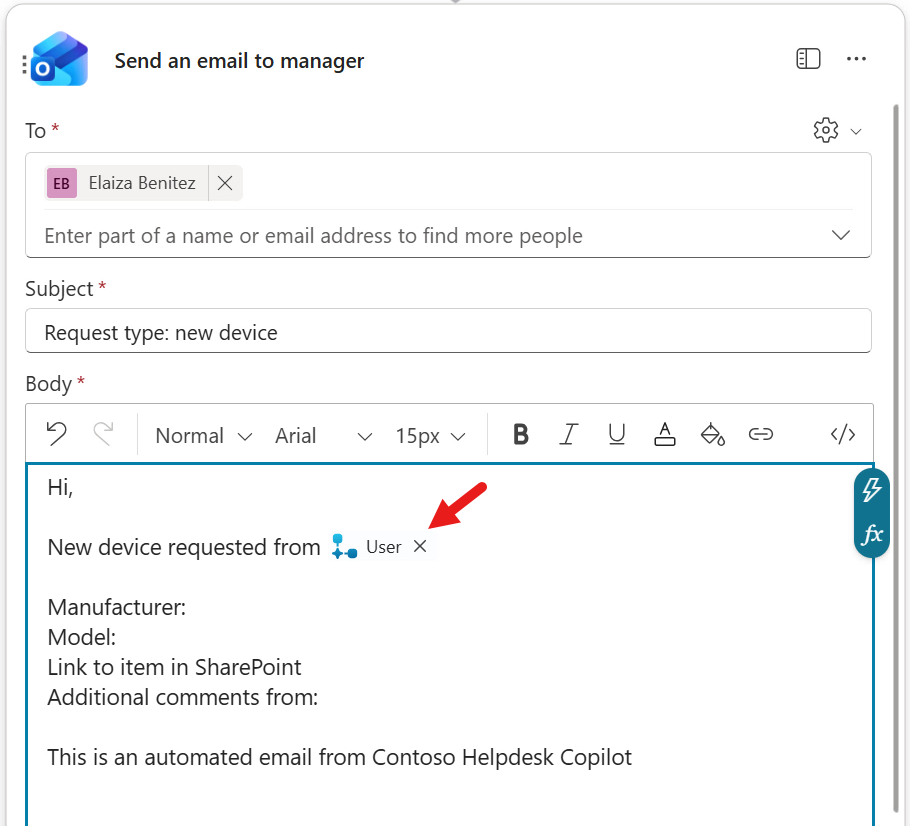Click inside the Subject field
Image resolution: width=910 pixels, height=826 pixels.
(x=300, y=331)
